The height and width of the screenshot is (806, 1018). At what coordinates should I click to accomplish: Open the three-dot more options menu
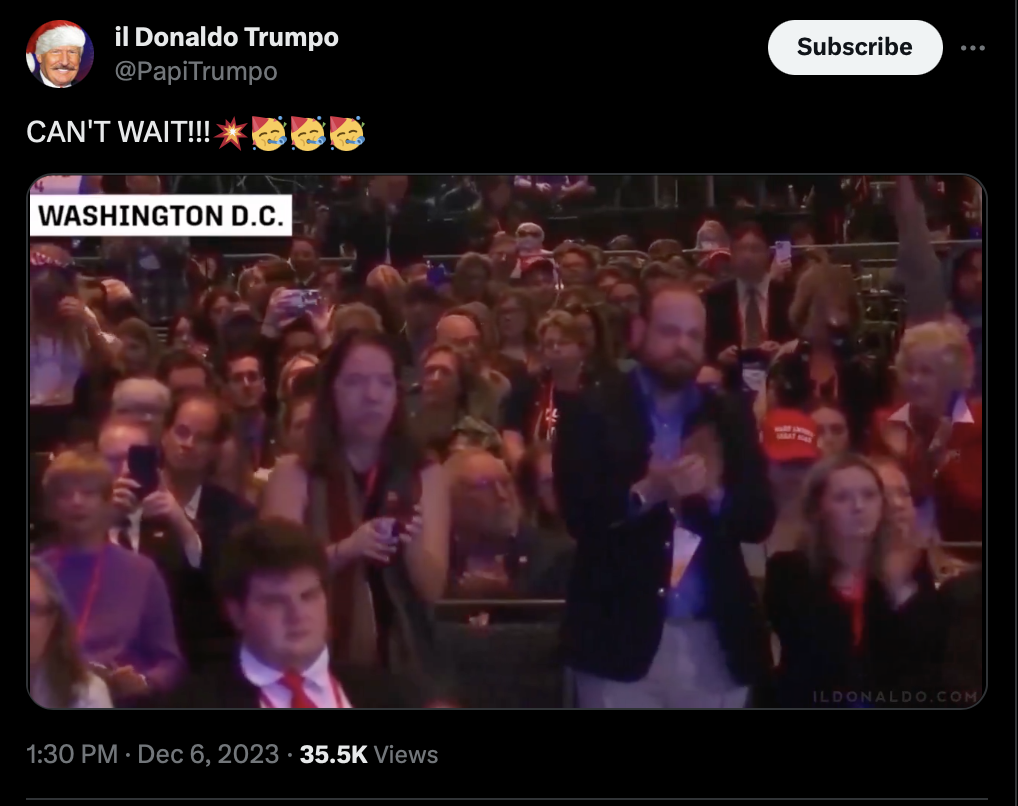pyautogui.click(x=973, y=48)
